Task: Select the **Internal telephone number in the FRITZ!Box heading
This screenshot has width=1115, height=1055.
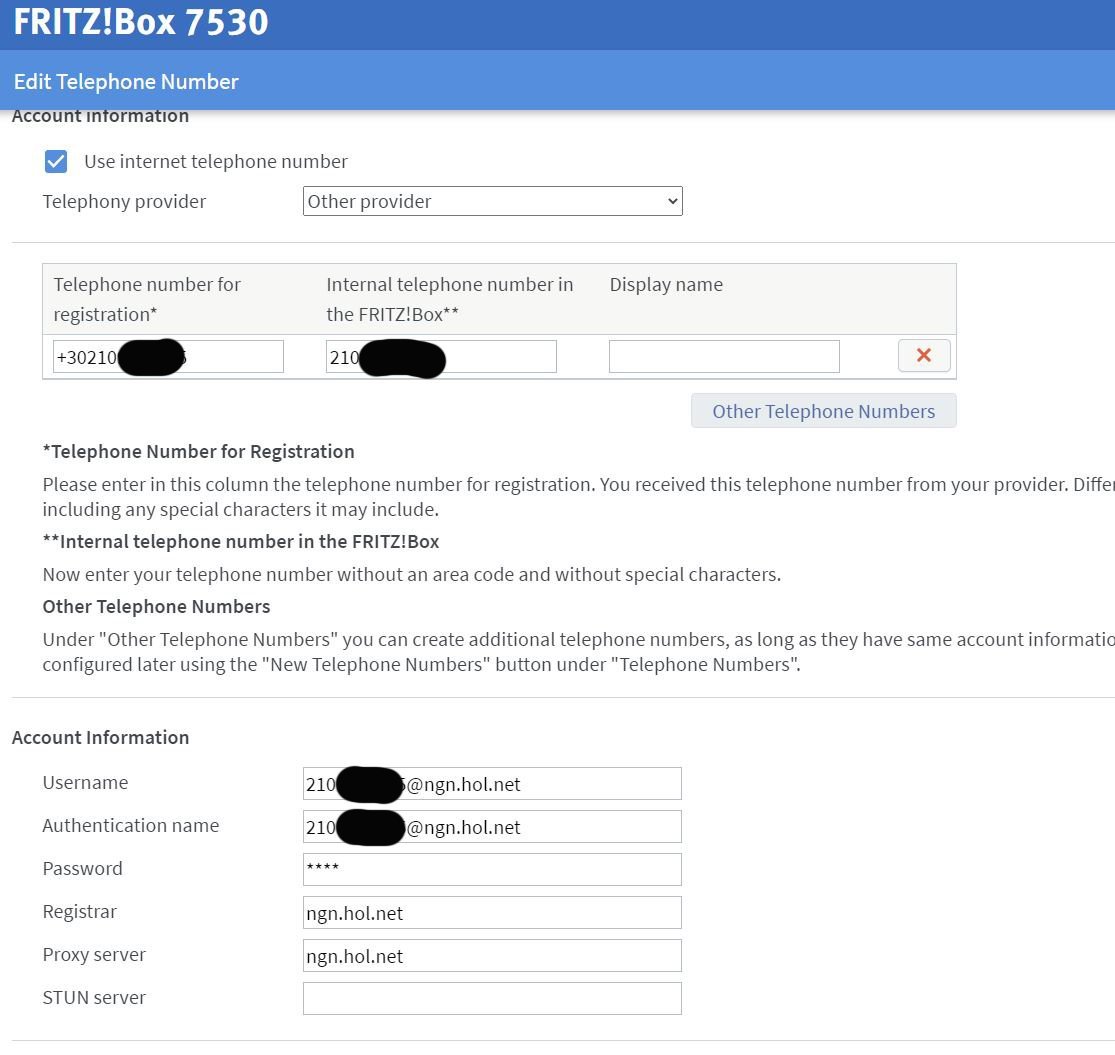Action: pyautogui.click(x=240, y=542)
